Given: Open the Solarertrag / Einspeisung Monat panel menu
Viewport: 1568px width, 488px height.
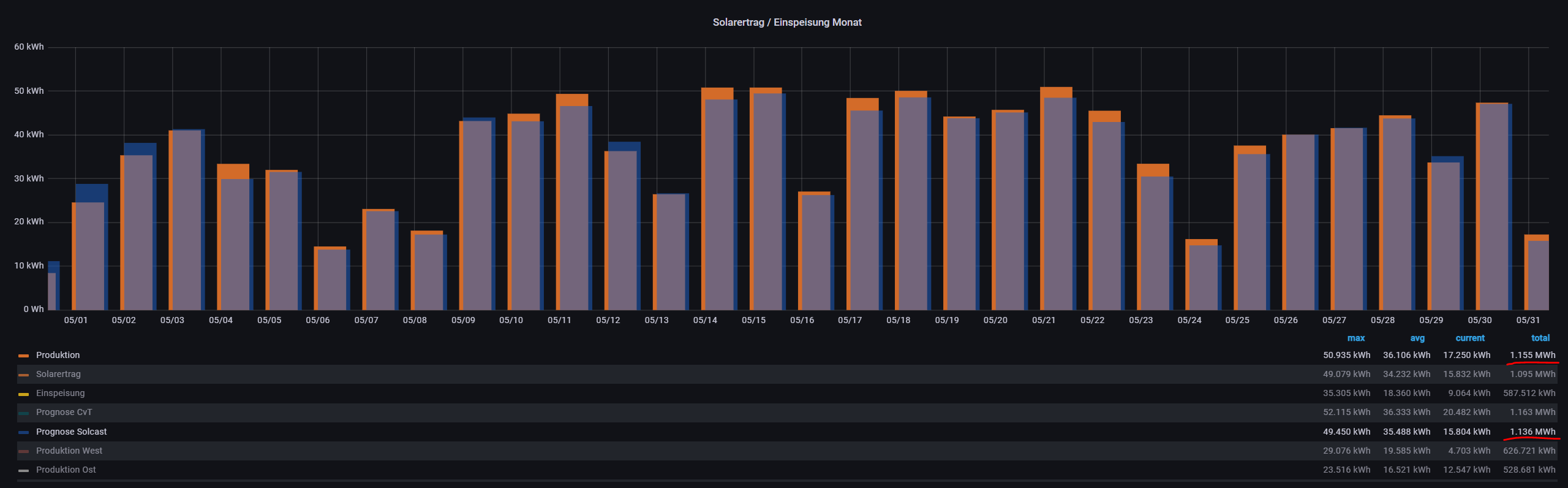Looking at the screenshot, I should tap(786, 22).
